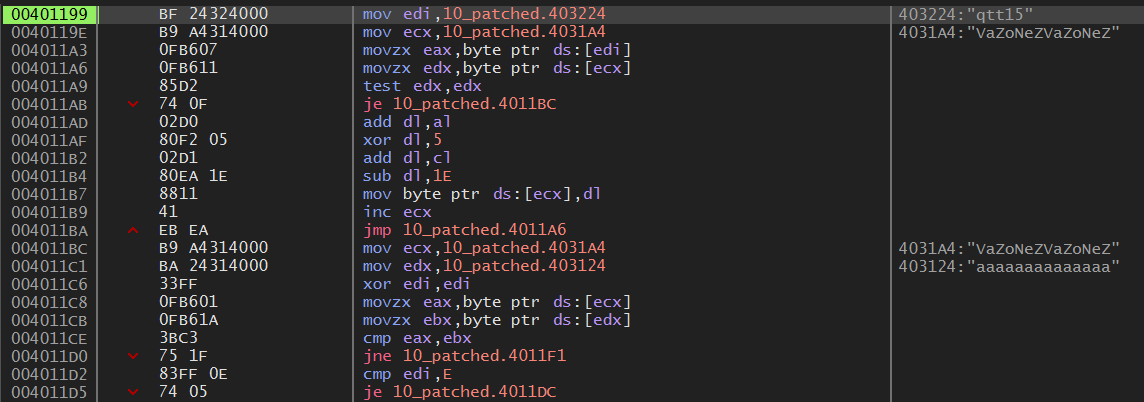Click opcode bytes EB EA
This screenshot has width=1144, height=402.
(x=183, y=231)
